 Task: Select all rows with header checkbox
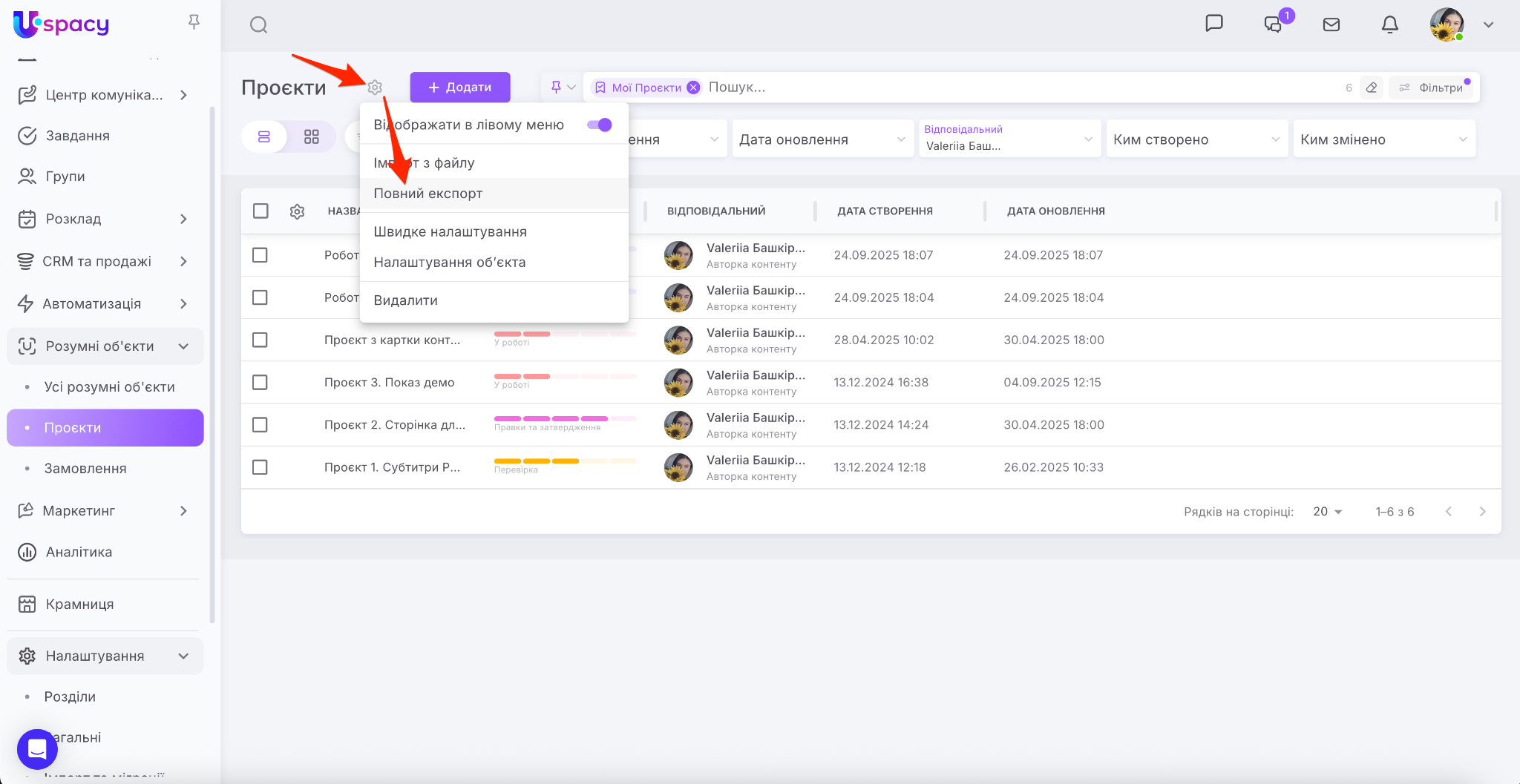coord(261,211)
